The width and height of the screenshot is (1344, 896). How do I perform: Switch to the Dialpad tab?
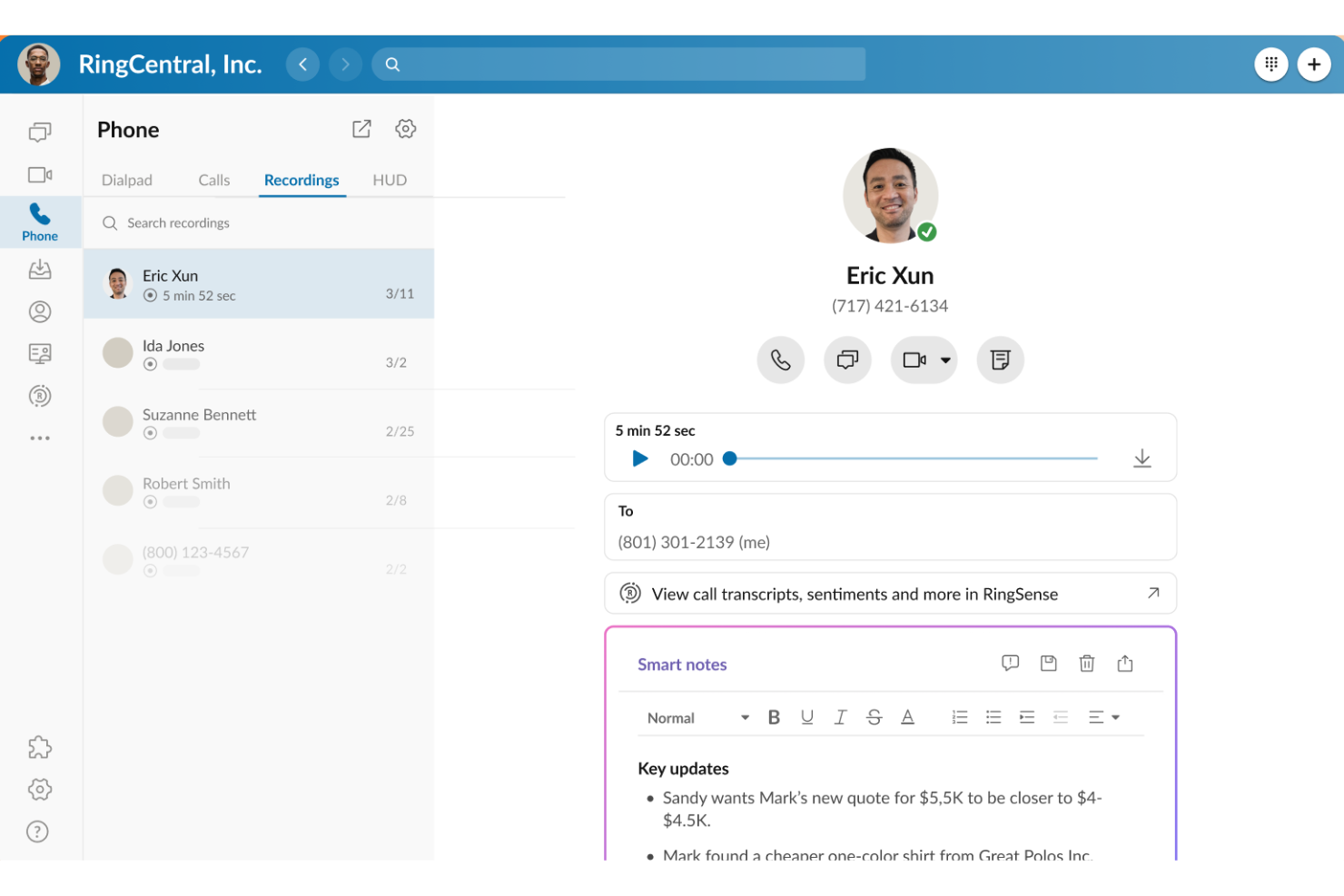click(127, 181)
